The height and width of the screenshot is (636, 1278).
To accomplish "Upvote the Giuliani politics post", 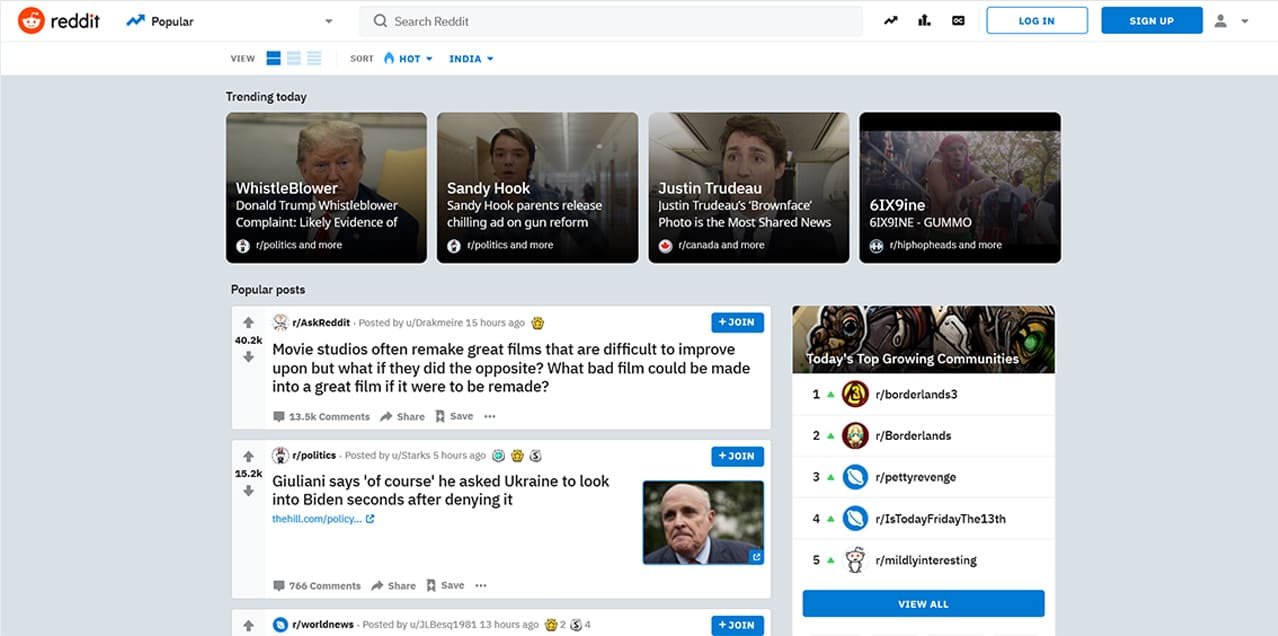I will (x=249, y=456).
